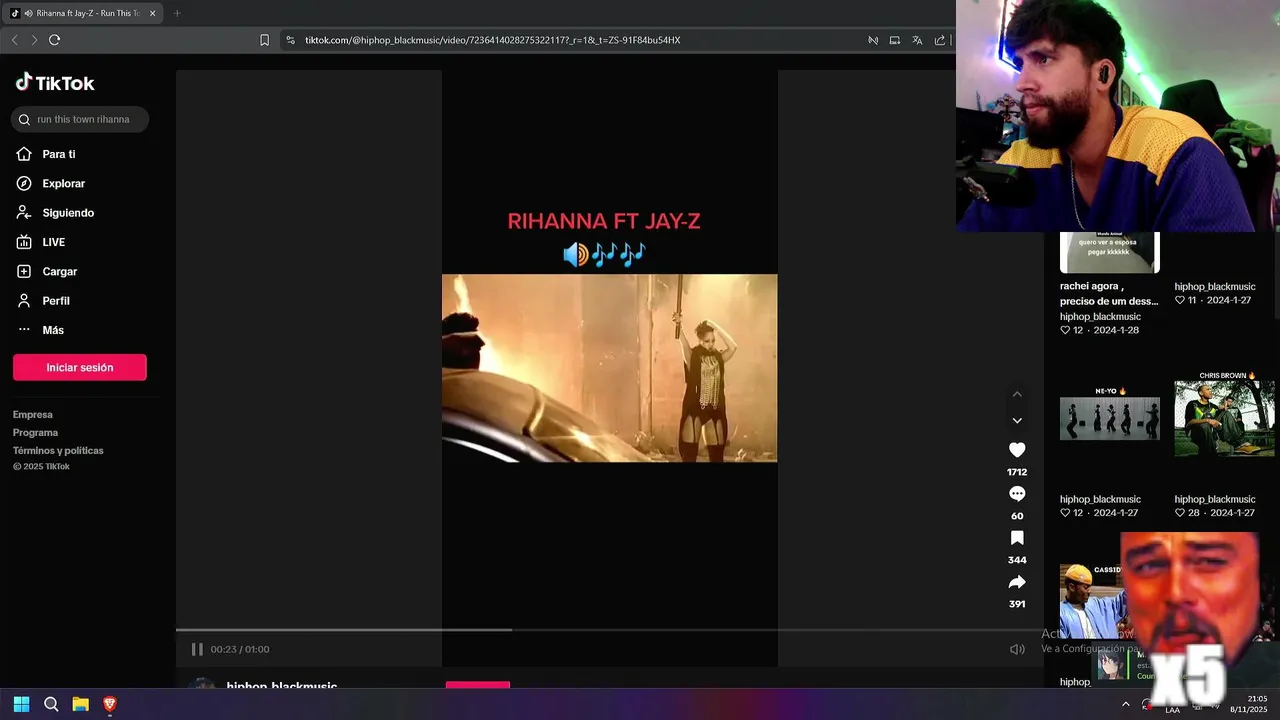This screenshot has height=720, width=1280.
Task: Open the Windows Start menu
Action: 21,704
